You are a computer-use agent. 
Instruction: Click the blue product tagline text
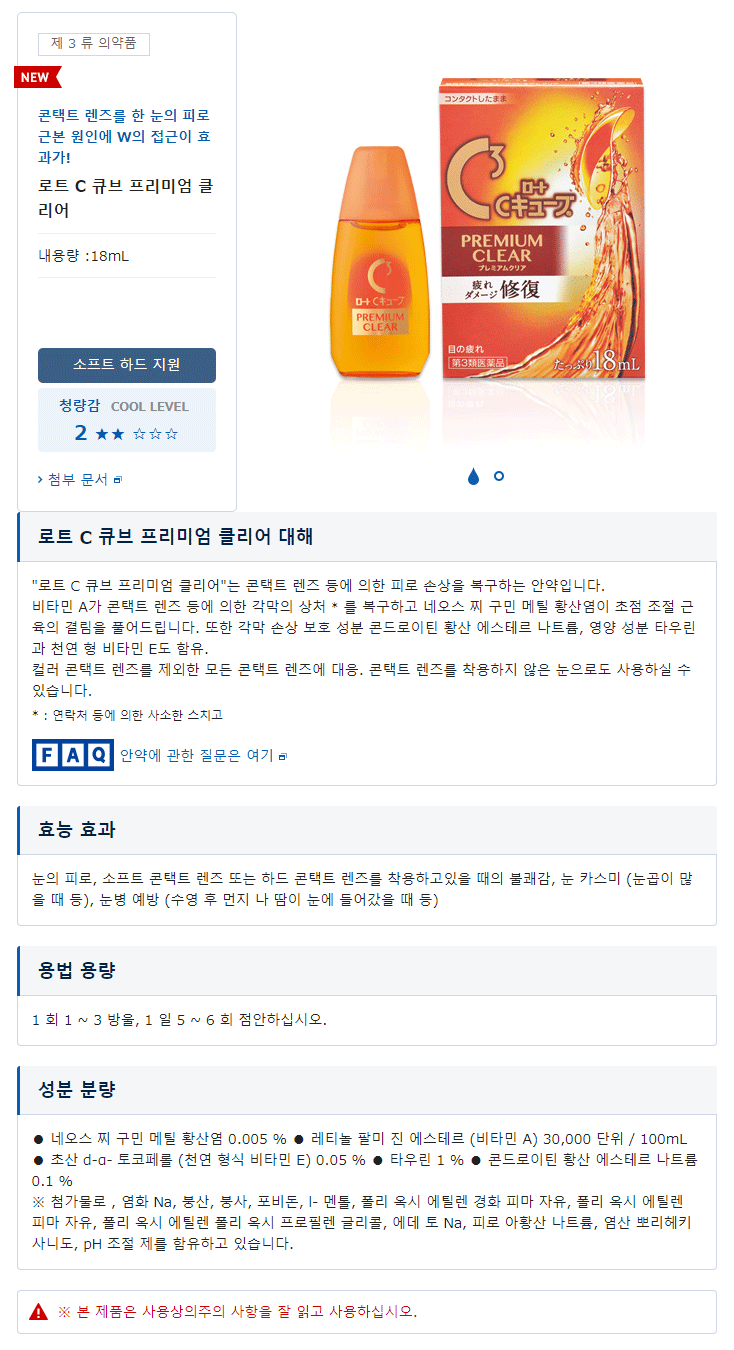131,136
